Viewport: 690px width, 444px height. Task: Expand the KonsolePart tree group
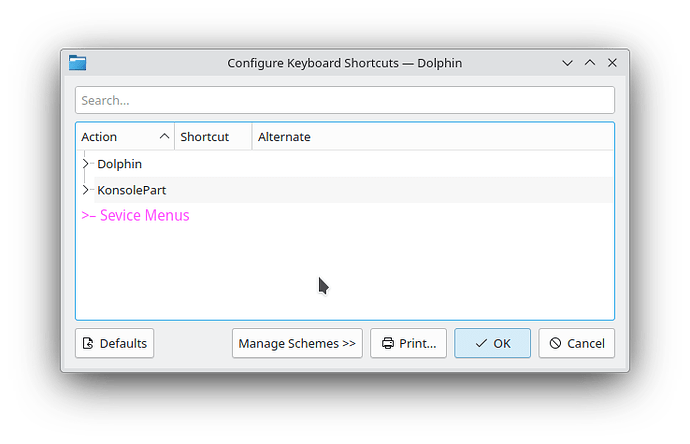(86, 189)
